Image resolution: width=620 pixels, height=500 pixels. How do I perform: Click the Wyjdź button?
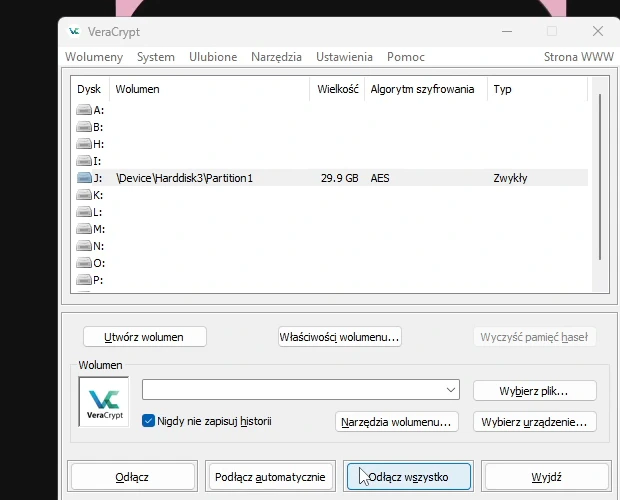pyautogui.click(x=546, y=477)
